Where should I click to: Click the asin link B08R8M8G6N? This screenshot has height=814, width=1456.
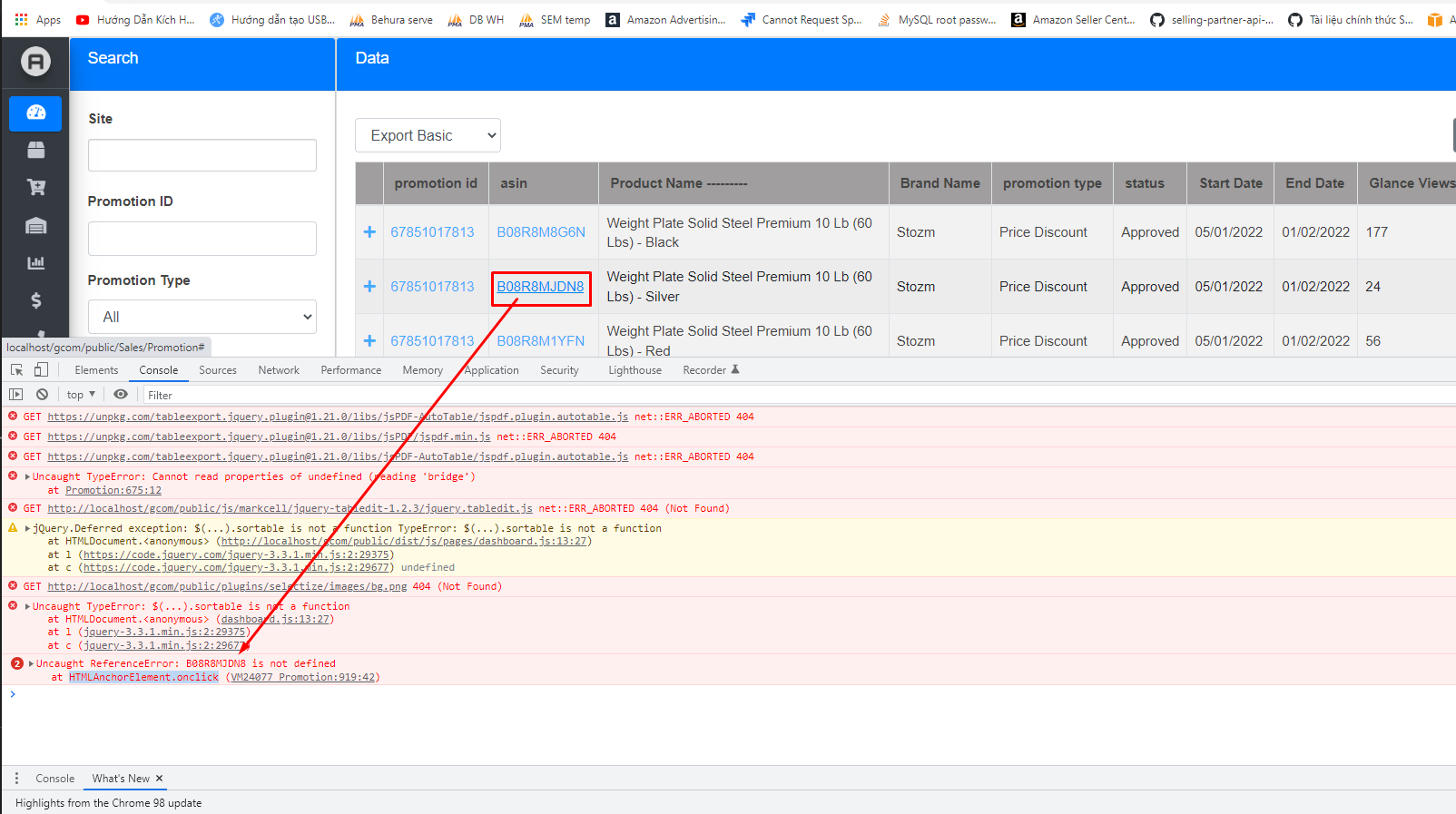(x=541, y=232)
